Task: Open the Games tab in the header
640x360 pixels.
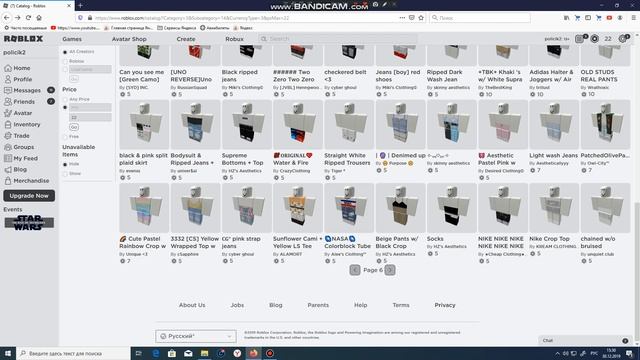Action: coord(72,39)
